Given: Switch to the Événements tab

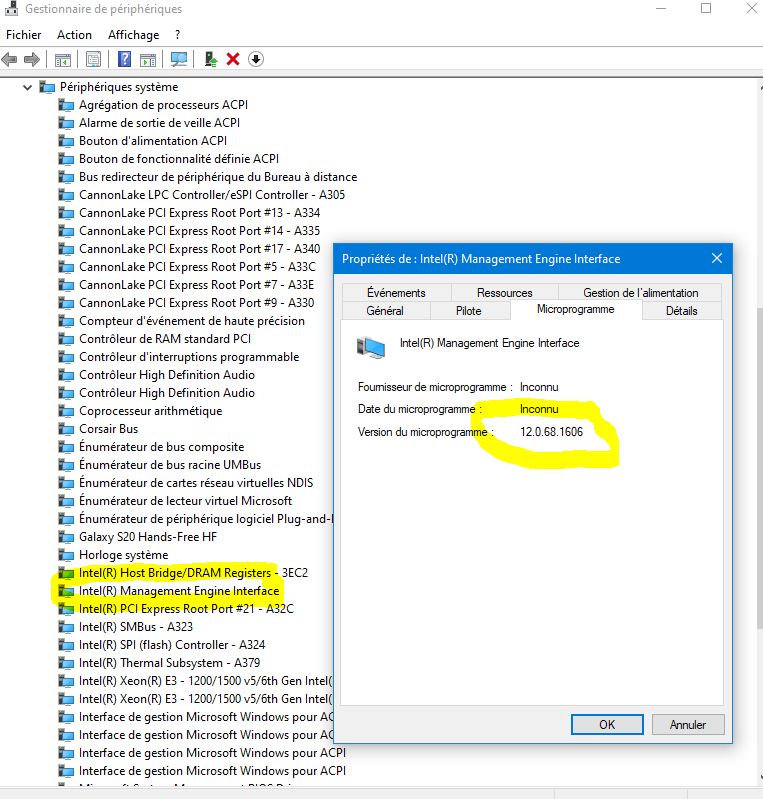Looking at the screenshot, I should coord(396,293).
